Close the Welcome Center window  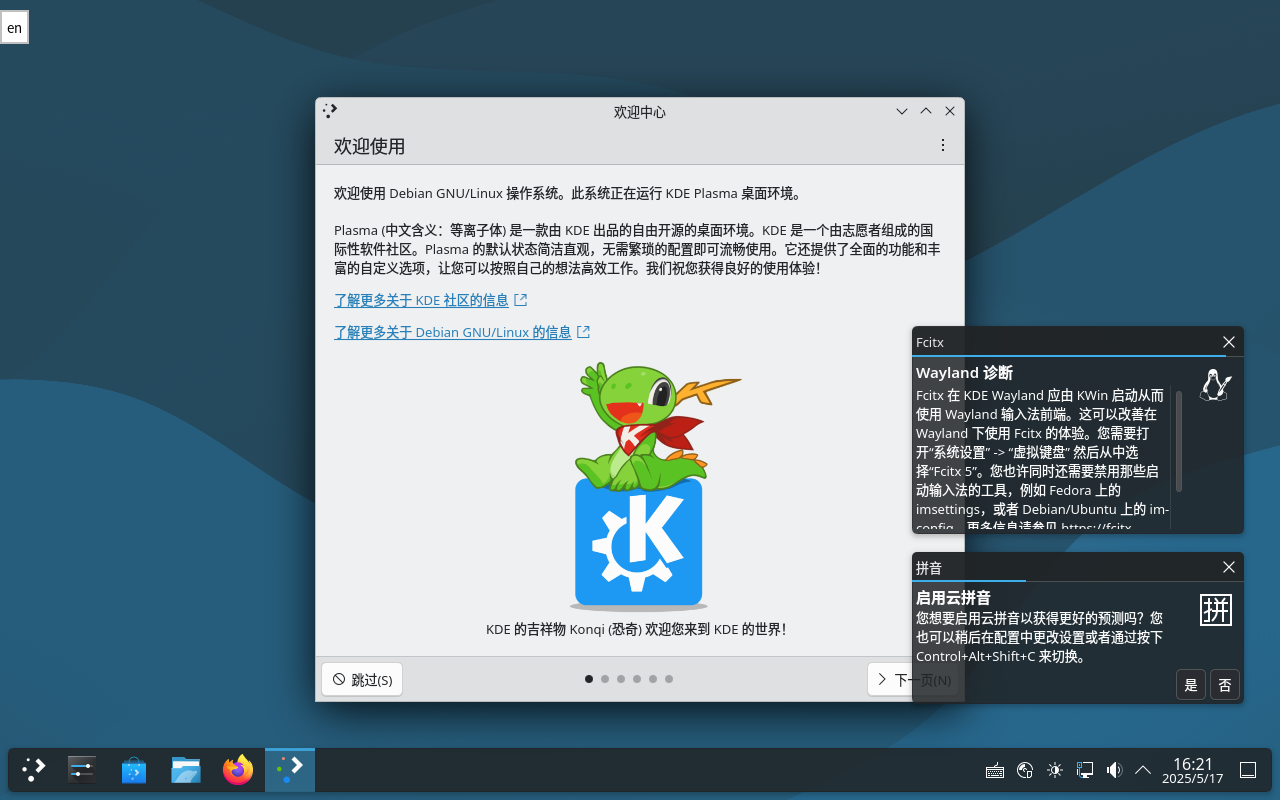(x=950, y=111)
